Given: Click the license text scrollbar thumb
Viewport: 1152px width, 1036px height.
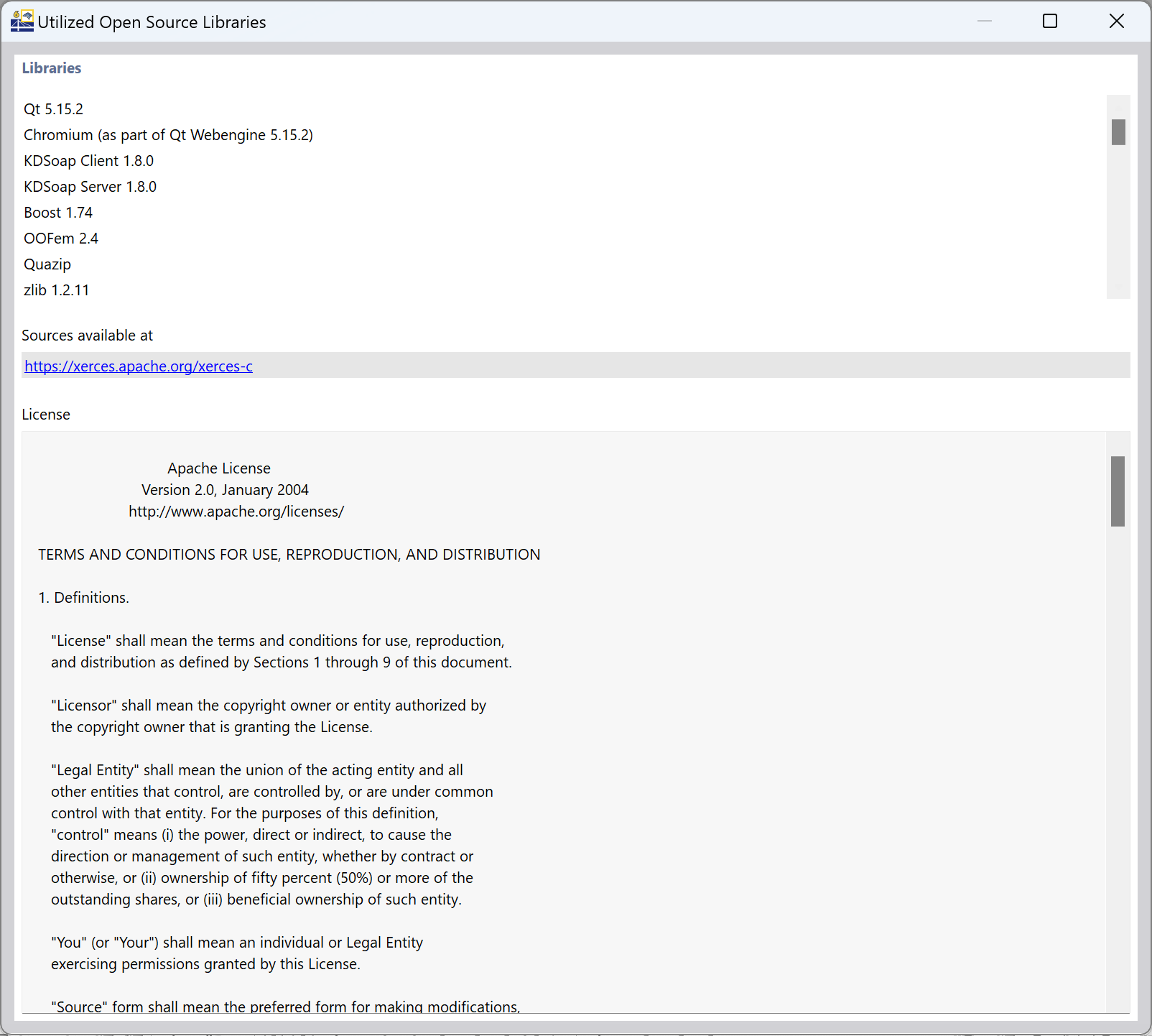Looking at the screenshot, I should click(x=1118, y=491).
